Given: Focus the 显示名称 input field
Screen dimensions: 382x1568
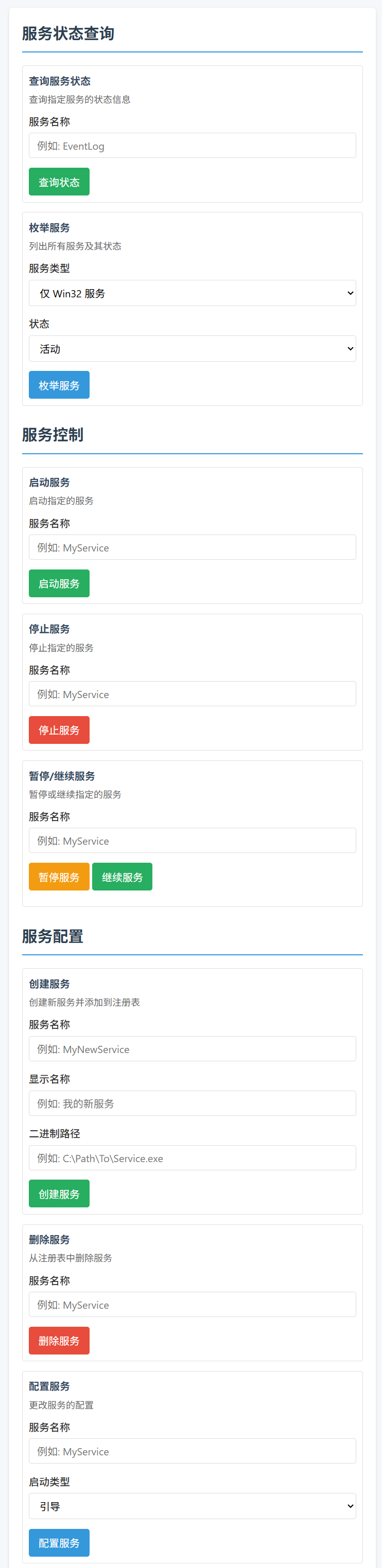Looking at the screenshot, I should [192, 1103].
